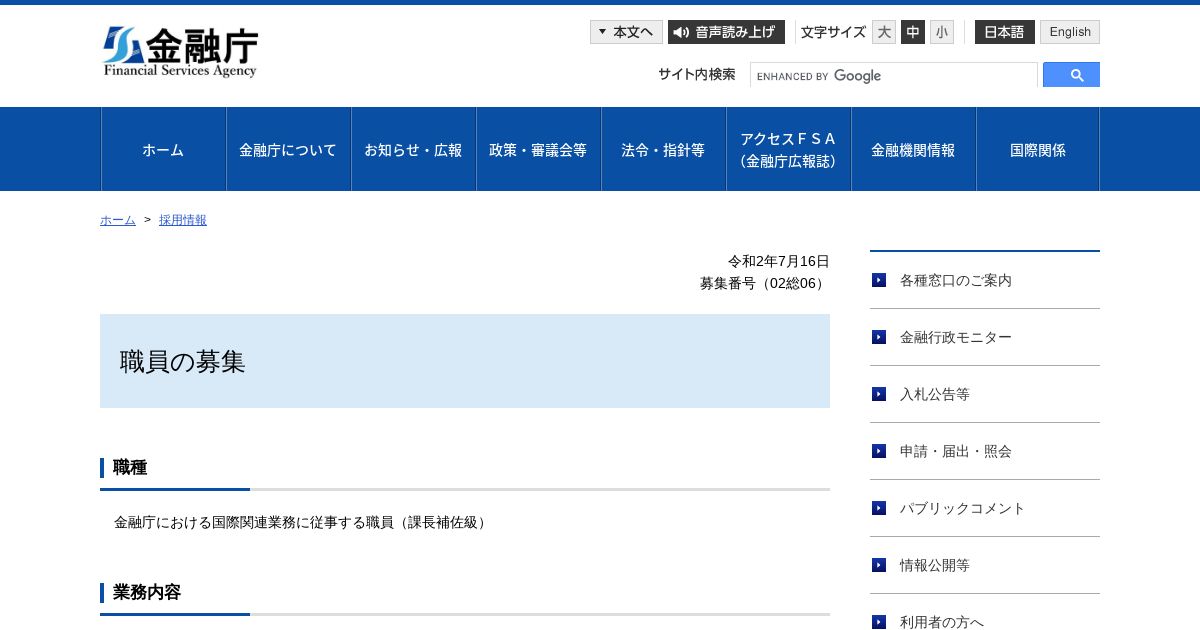The width and height of the screenshot is (1200, 630).
Task: Click the サイト内検索 label
Action: point(697,74)
